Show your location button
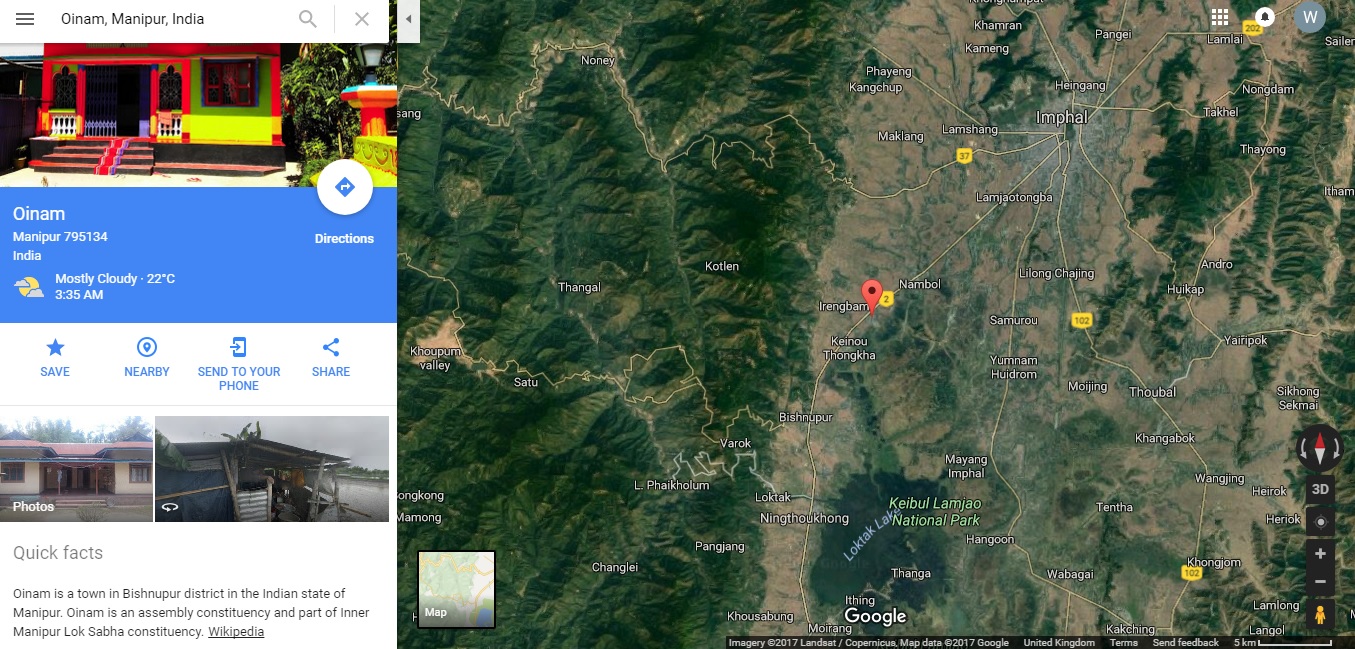The height and width of the screenshot is (649, 1355). (x=1320, y=521)
